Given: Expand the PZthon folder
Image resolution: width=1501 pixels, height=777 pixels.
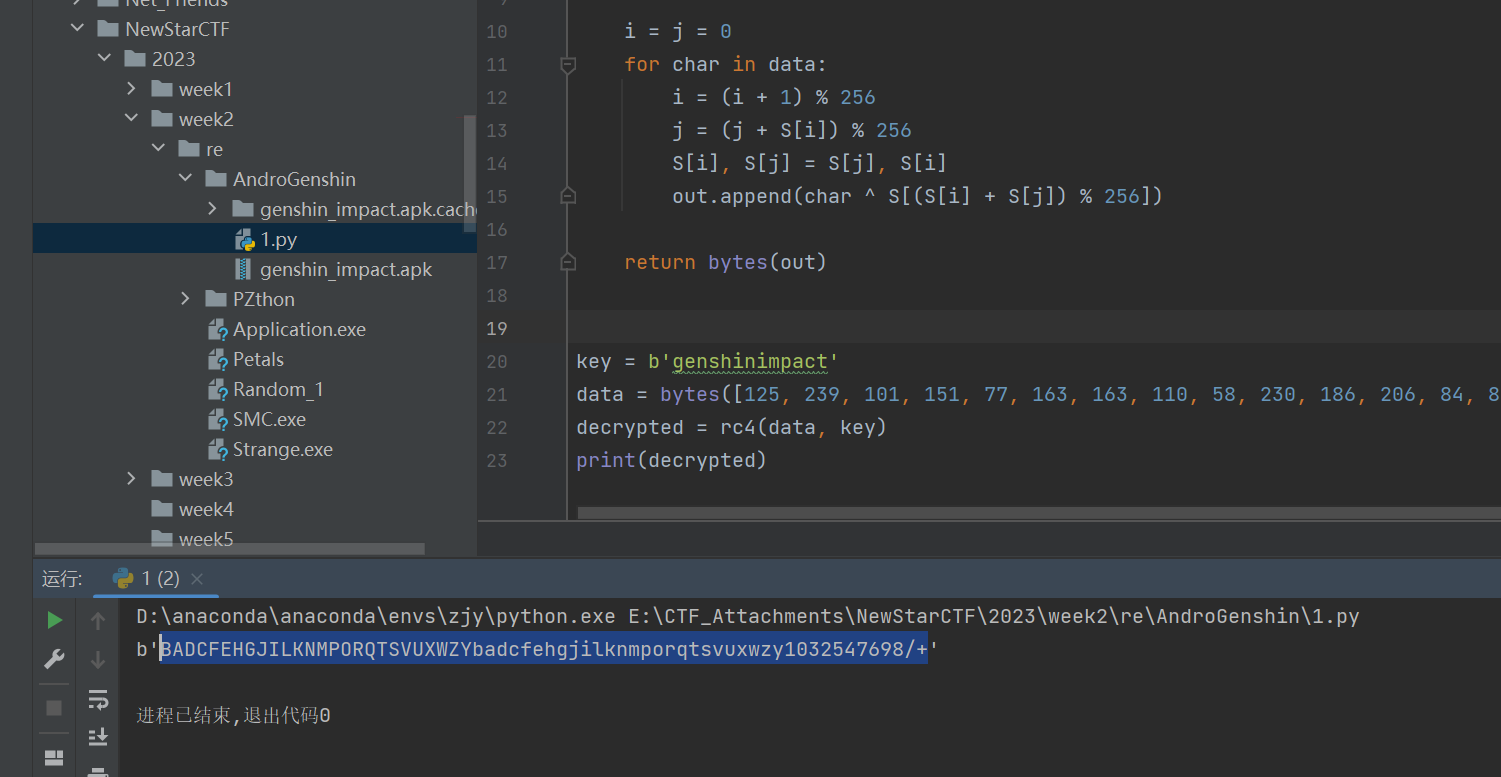Looking at the screenshot, I should tap(186, 299).
